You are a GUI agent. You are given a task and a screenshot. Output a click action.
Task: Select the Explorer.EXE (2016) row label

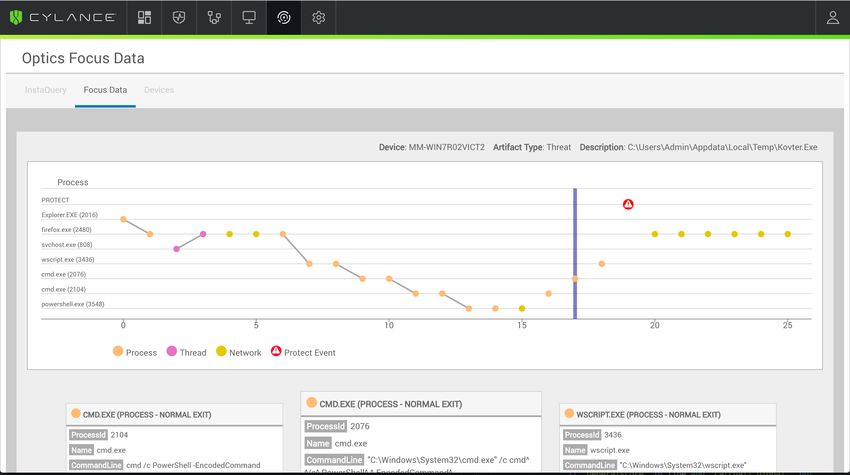coord(69,215)
